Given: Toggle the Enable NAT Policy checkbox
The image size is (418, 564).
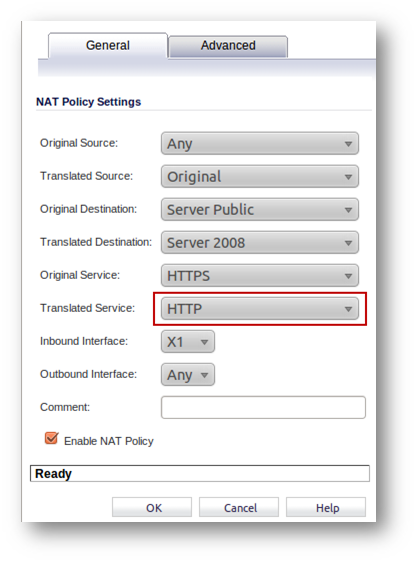Looking at the screenshot, I should [51, 438].
